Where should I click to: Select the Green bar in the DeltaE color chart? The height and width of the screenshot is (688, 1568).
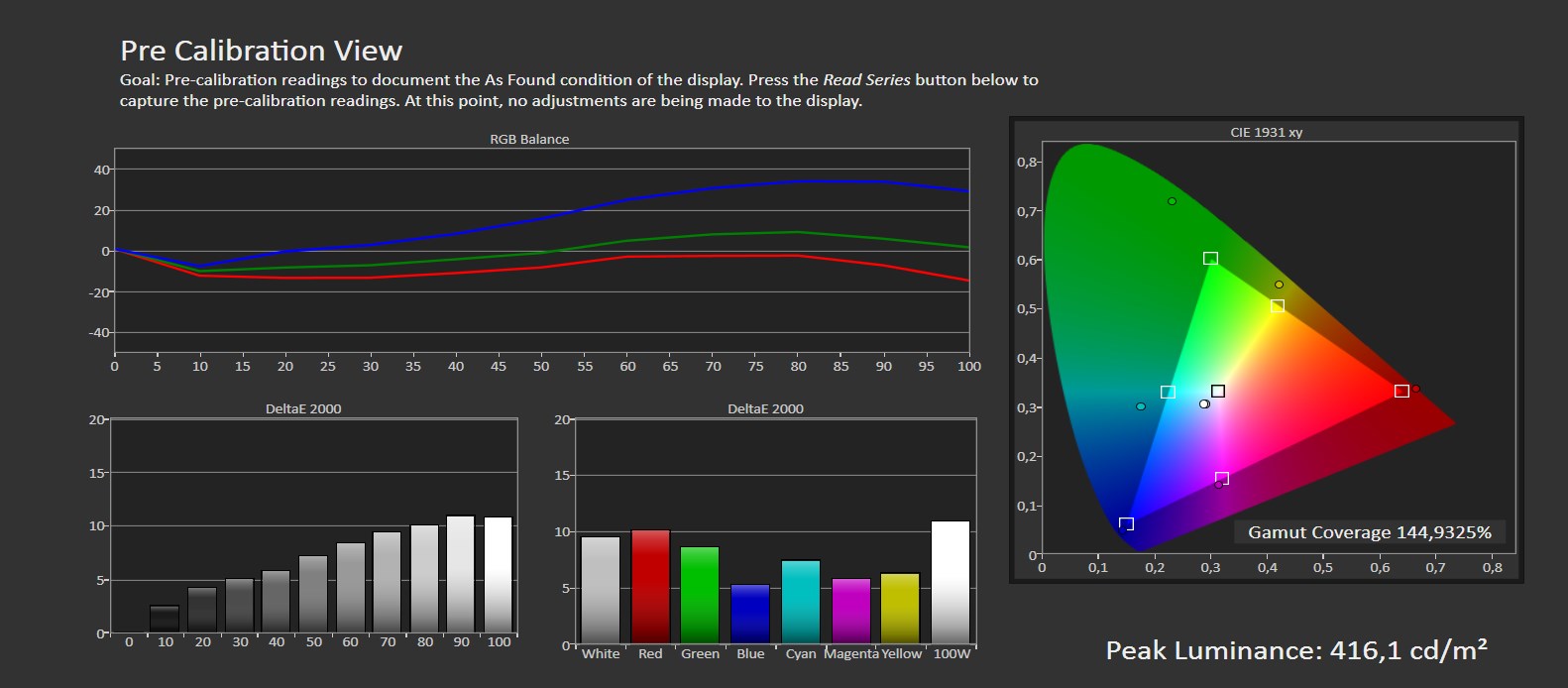tap(700, 595)
